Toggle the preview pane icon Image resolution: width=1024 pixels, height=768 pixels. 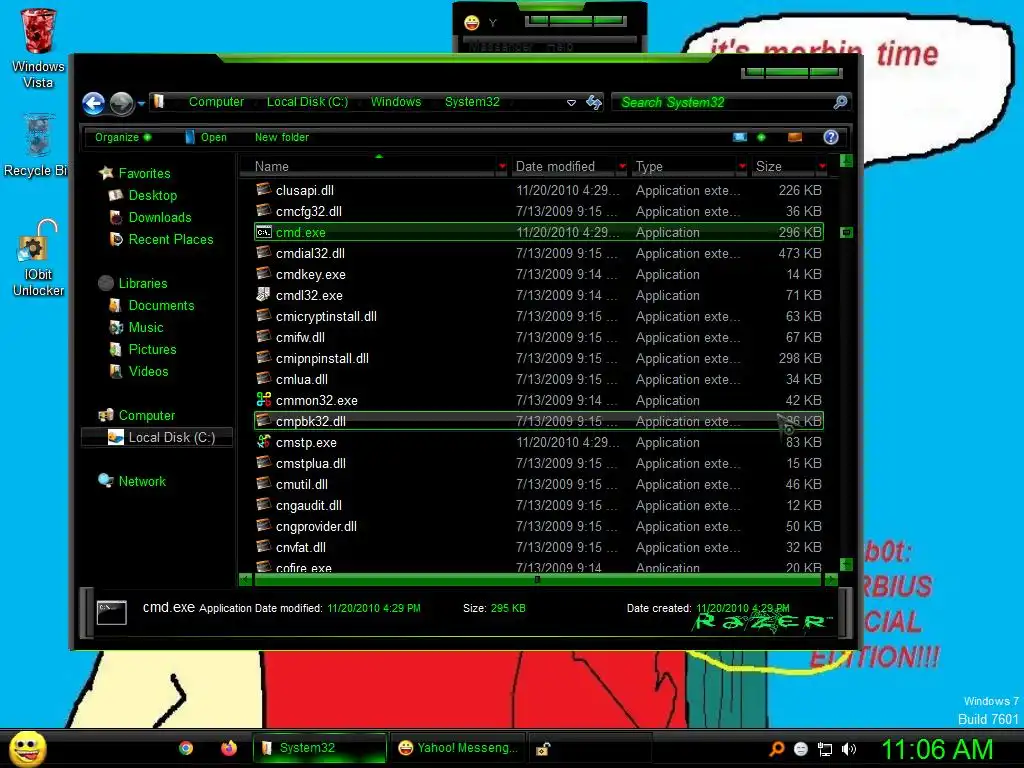pyautogui.click(x=795, y=137)
